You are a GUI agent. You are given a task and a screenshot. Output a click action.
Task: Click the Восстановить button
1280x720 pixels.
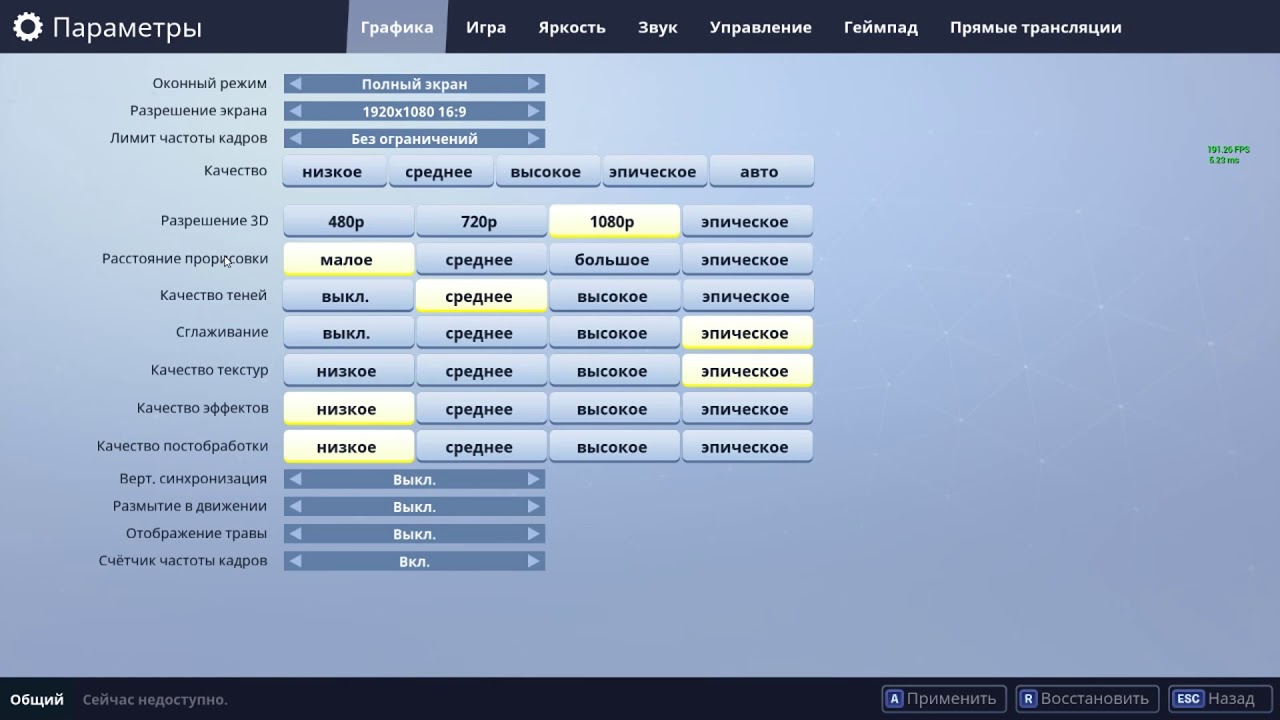pyautogui.click(x=1087, y=699)
